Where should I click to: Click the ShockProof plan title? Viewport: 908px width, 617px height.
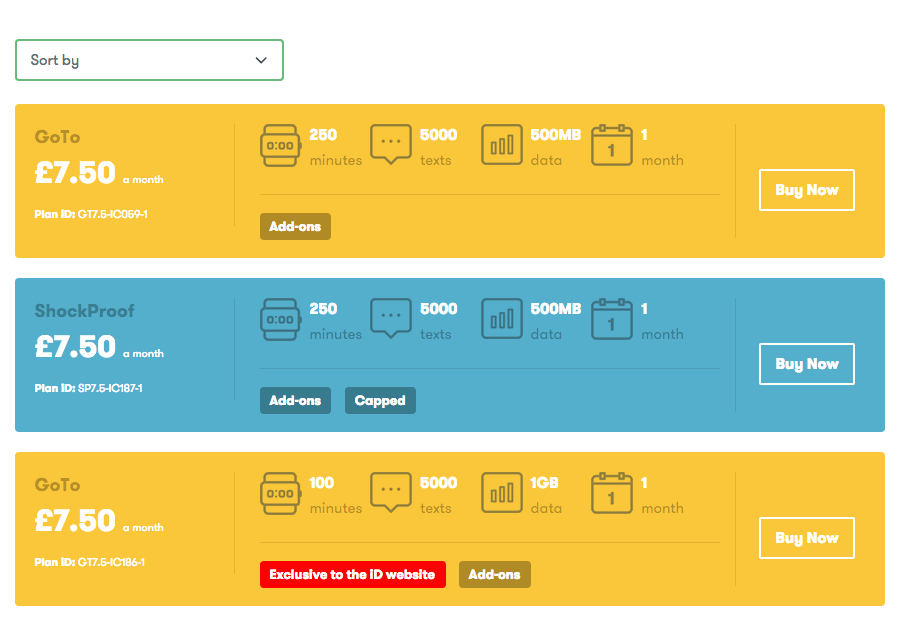(85, 311)
